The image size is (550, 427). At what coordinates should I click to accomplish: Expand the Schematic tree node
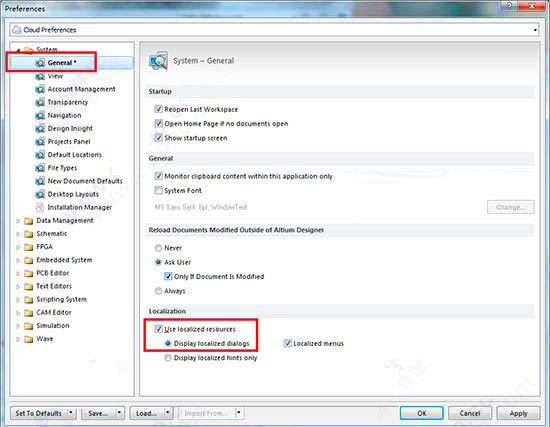18,234
